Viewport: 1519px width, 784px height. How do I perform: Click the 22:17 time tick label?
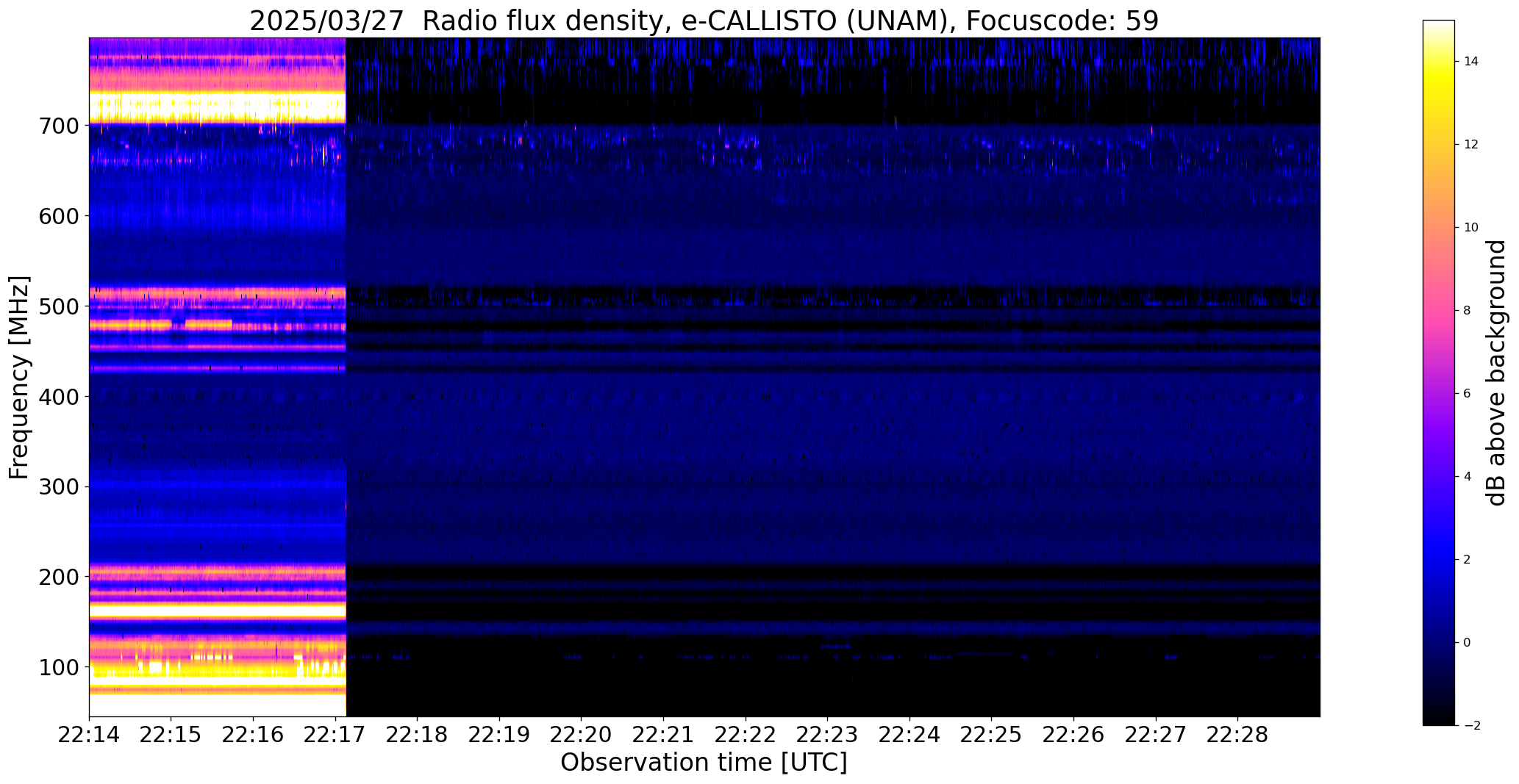335,735
